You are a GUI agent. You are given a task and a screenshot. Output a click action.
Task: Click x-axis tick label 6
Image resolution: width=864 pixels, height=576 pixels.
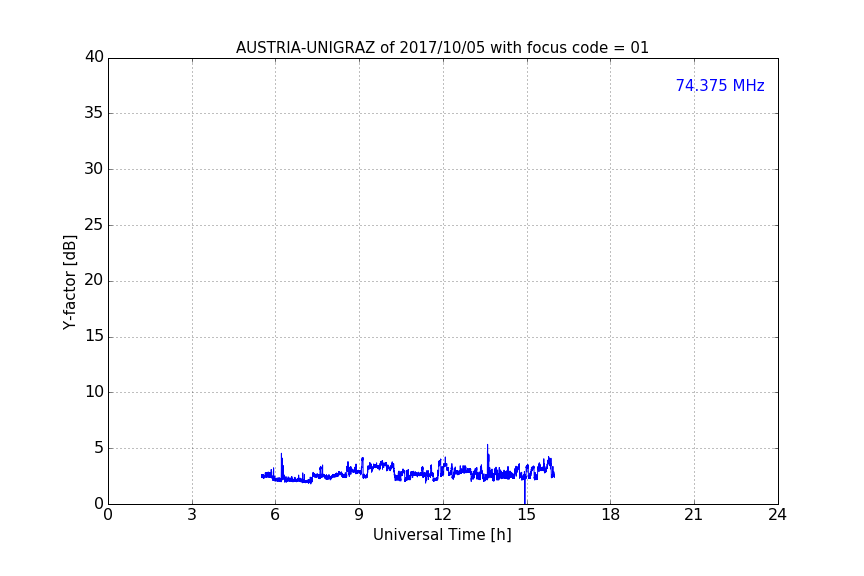point(275,515)
